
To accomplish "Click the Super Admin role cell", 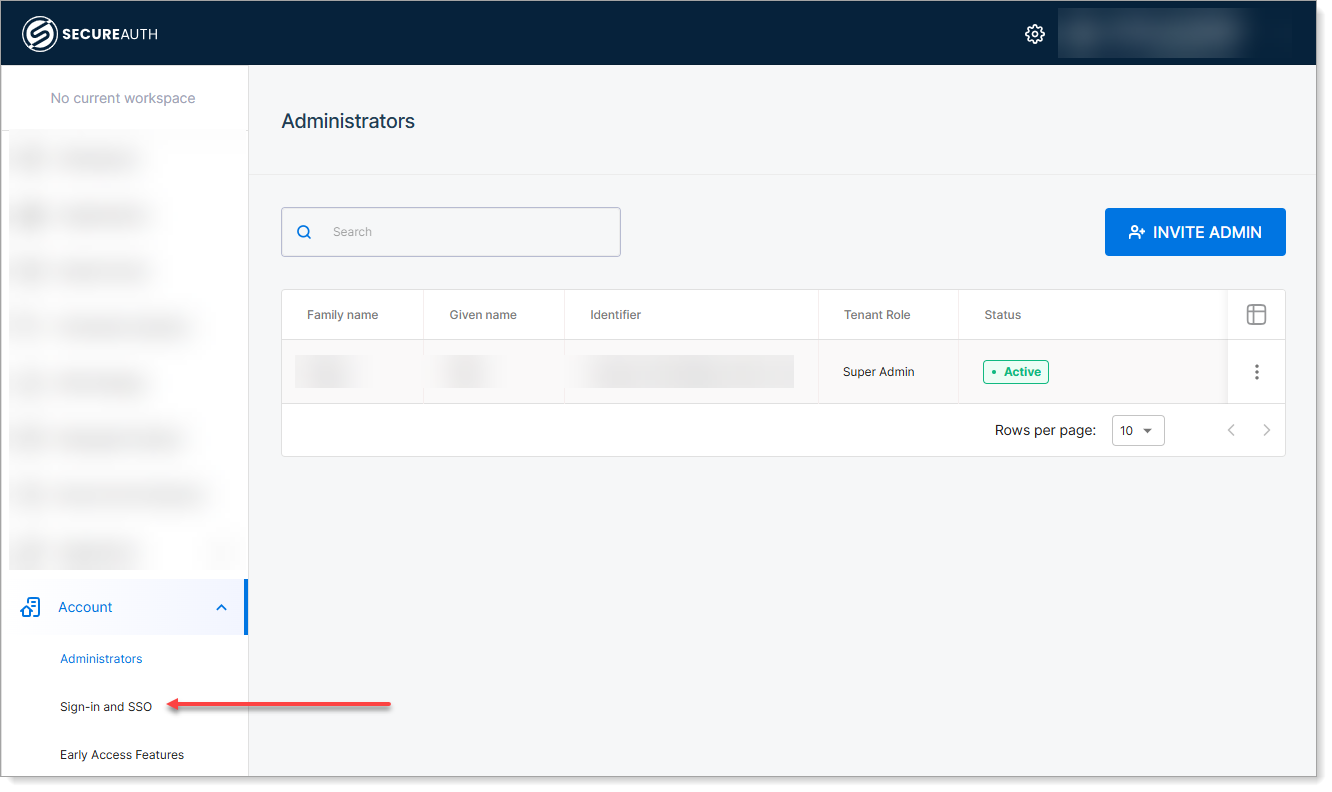I will pos(879,372).
